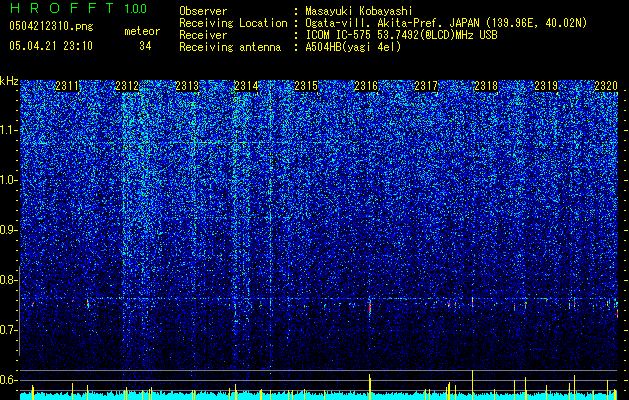The width and height of the screenshot is (629, 400).
Task: Select observer name Masayuki Kobayashi
Action: 359,11
